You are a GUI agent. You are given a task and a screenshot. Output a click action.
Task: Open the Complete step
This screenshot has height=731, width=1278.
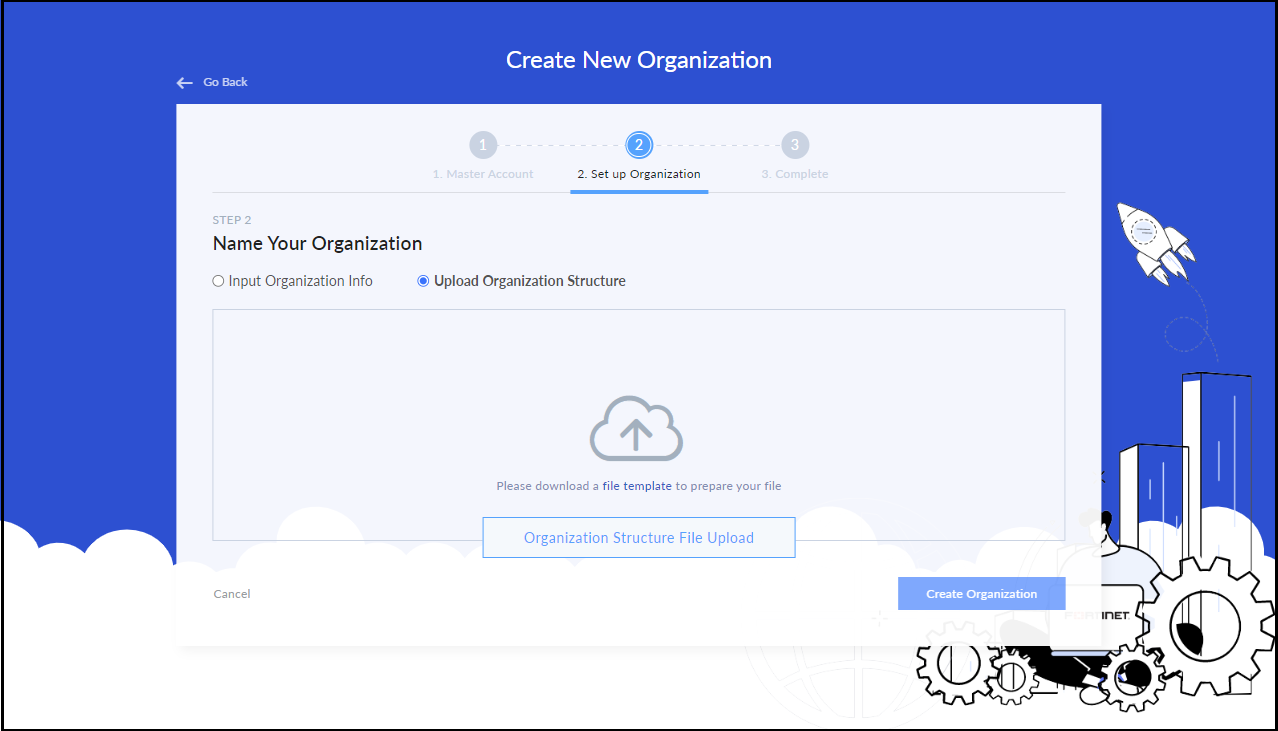pos(795,174)
